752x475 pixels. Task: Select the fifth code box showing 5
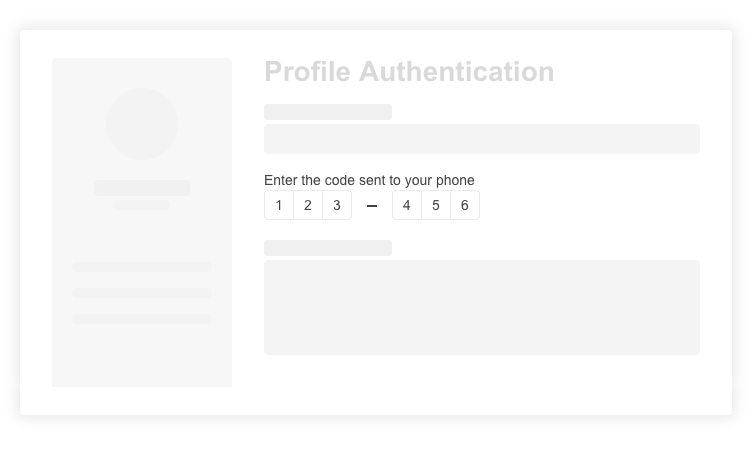tap(436, 205)
